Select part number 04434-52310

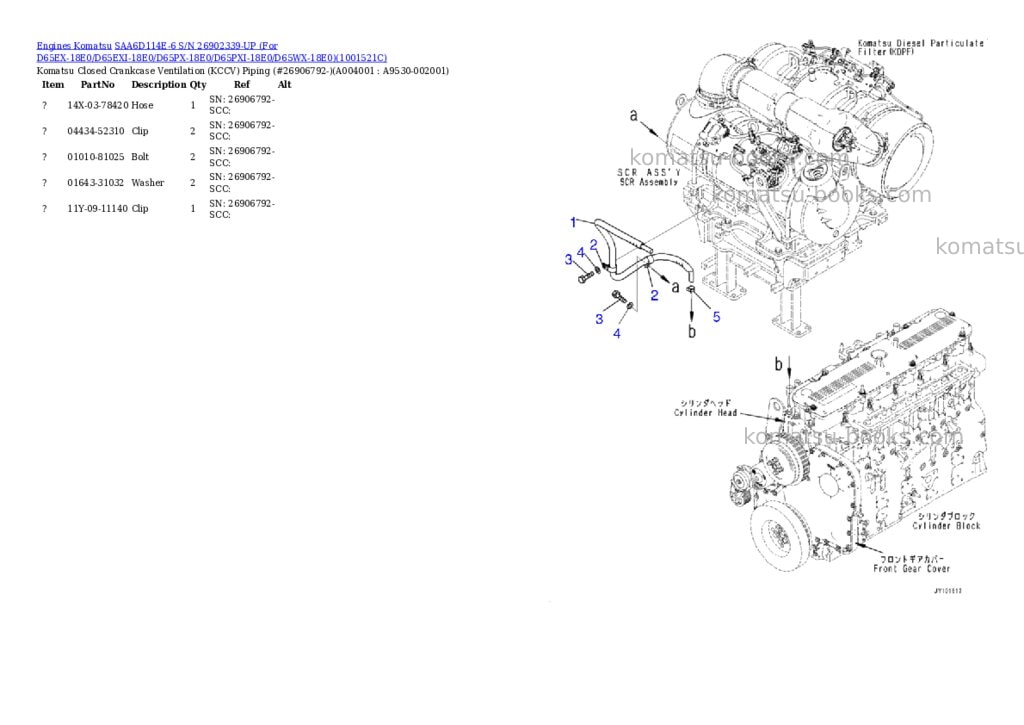96,131
